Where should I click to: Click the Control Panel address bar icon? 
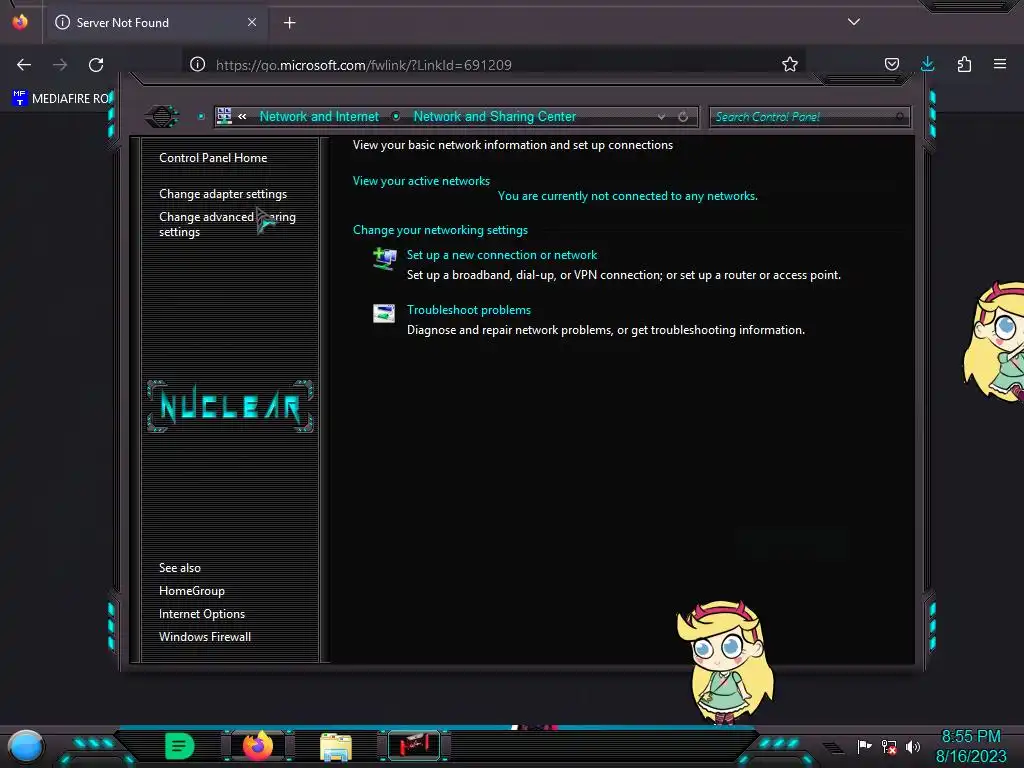(224, 116)
